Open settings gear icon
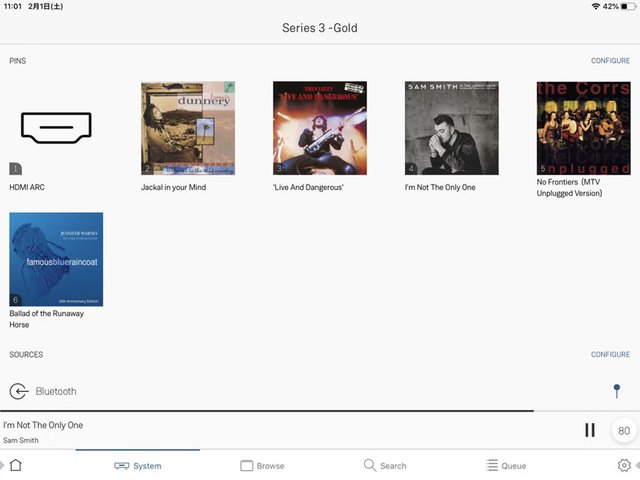This screenshot has width=640, height=480. pyautogui.click(x=624, y=465)
